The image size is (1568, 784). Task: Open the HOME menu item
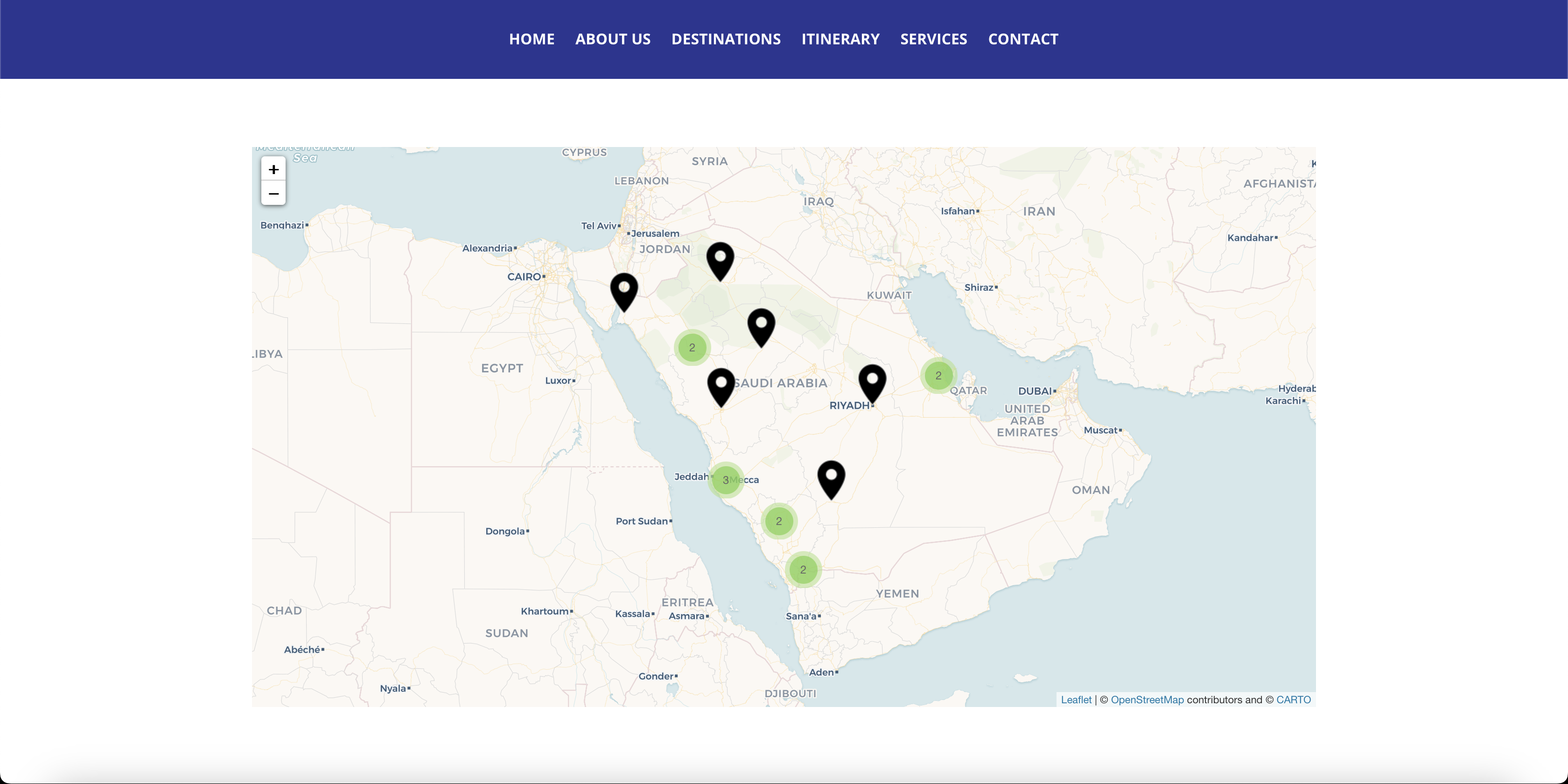coord(532,39)
